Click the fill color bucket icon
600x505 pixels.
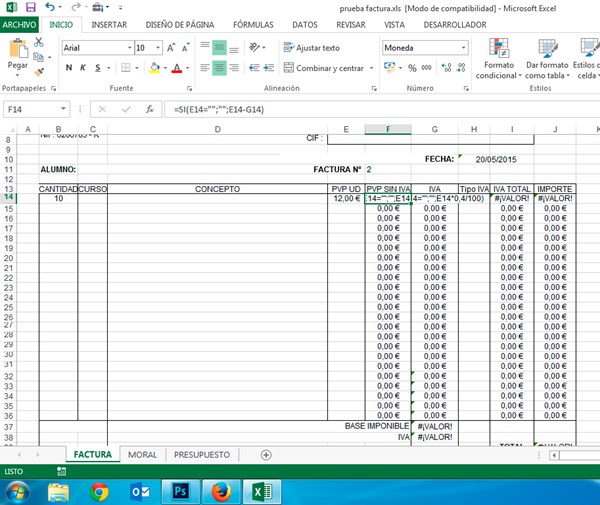[154, 68]
